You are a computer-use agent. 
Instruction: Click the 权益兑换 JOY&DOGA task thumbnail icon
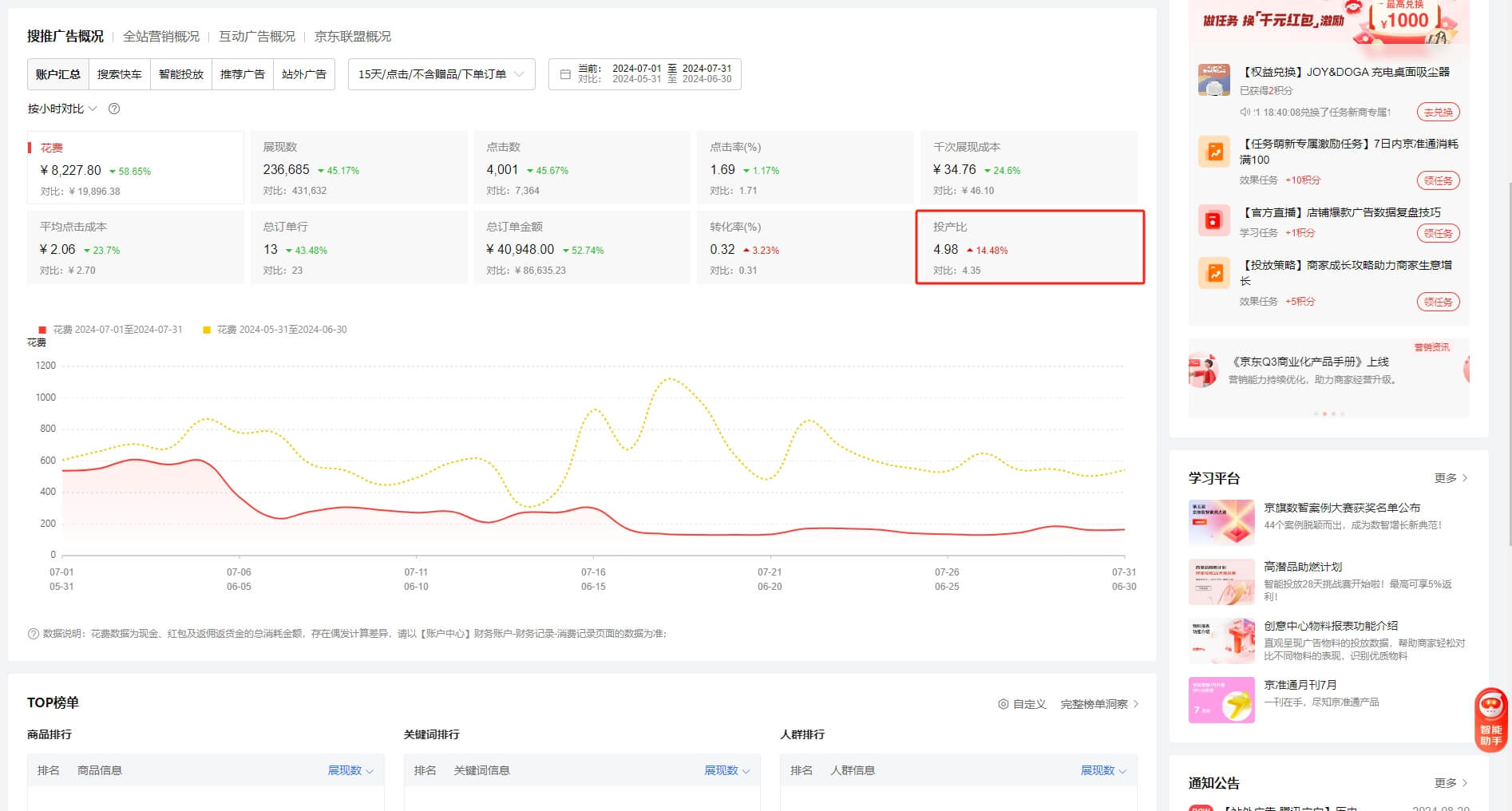click(1213, 80)
